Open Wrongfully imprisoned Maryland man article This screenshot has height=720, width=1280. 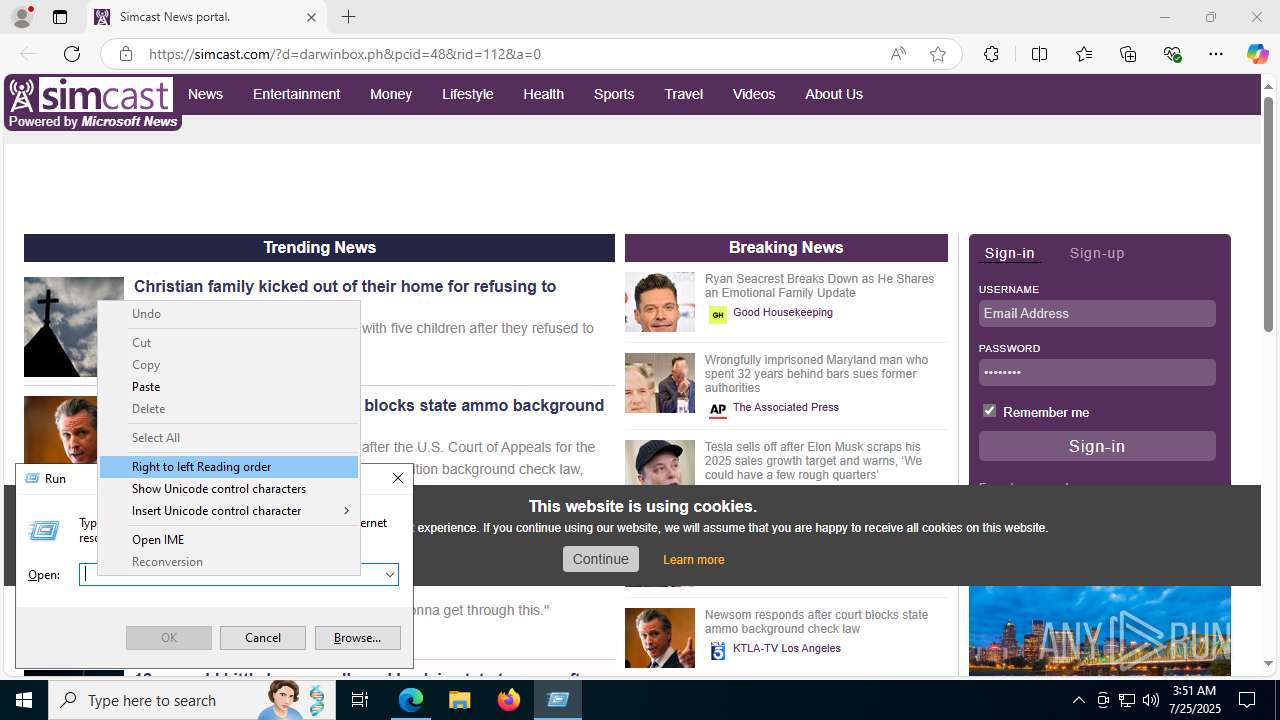816,374
